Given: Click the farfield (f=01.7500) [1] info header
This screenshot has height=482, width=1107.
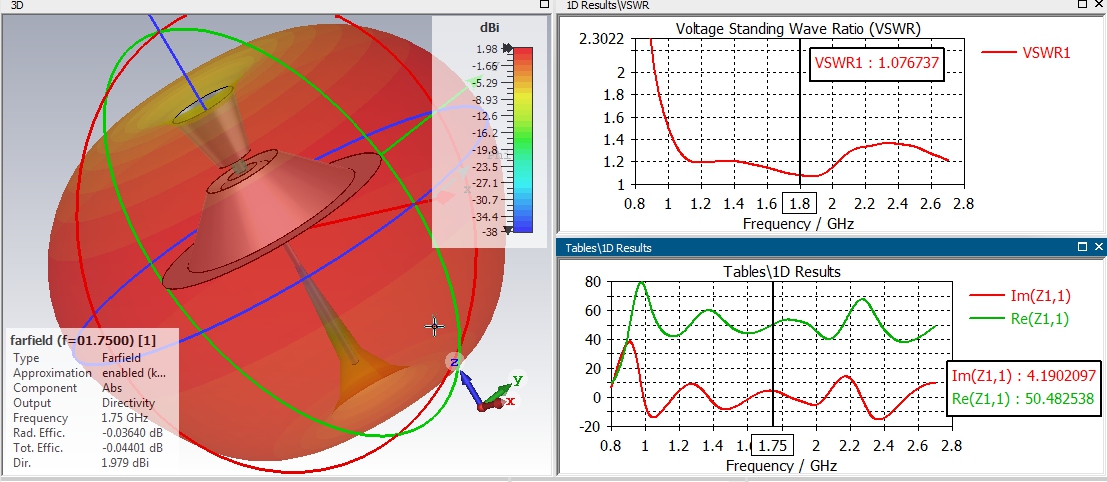Looking at the screenshot, I should coord(83,340).
